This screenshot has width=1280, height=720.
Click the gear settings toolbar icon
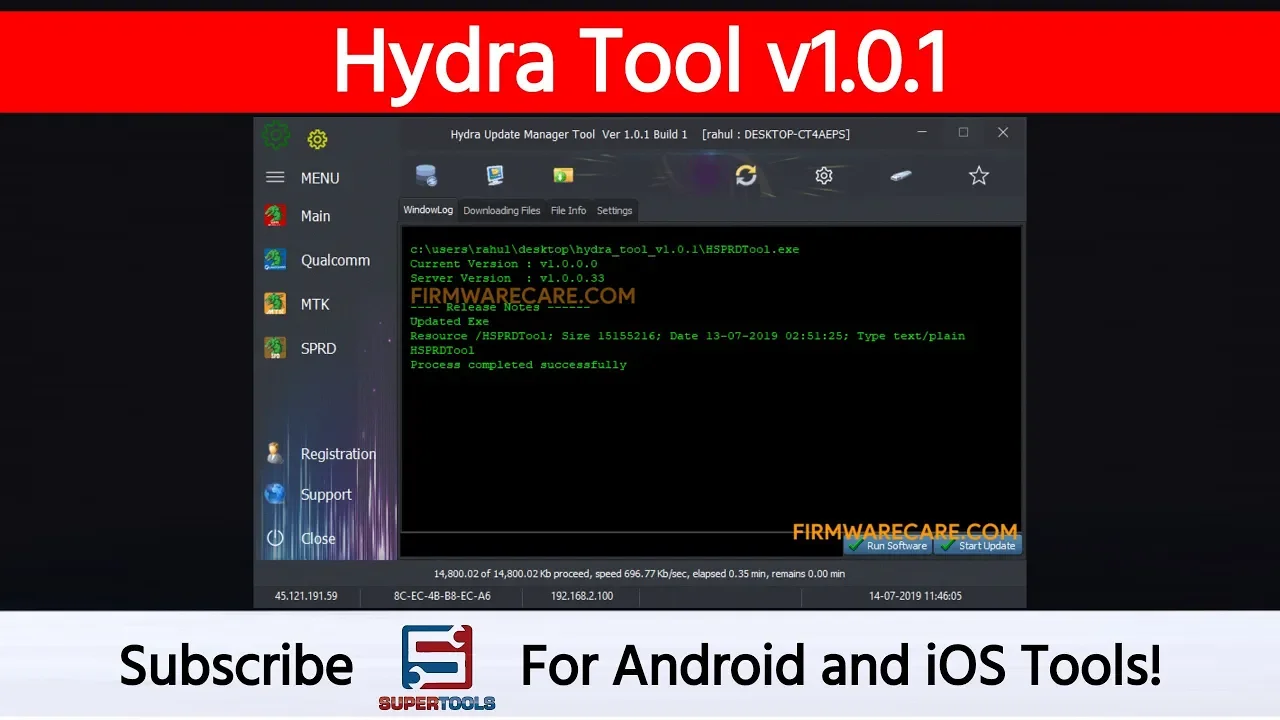pos(824,175)
